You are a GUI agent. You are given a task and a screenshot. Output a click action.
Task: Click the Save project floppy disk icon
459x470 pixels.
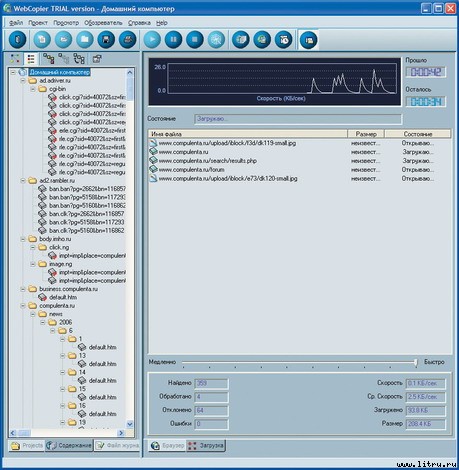pos(106,40)
